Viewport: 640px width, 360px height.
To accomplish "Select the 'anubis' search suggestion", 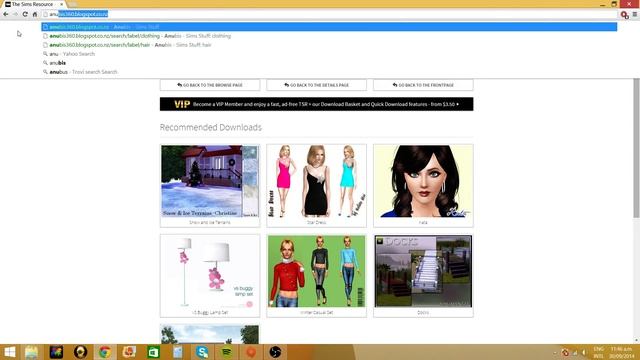I will click(x=329, y=63).
